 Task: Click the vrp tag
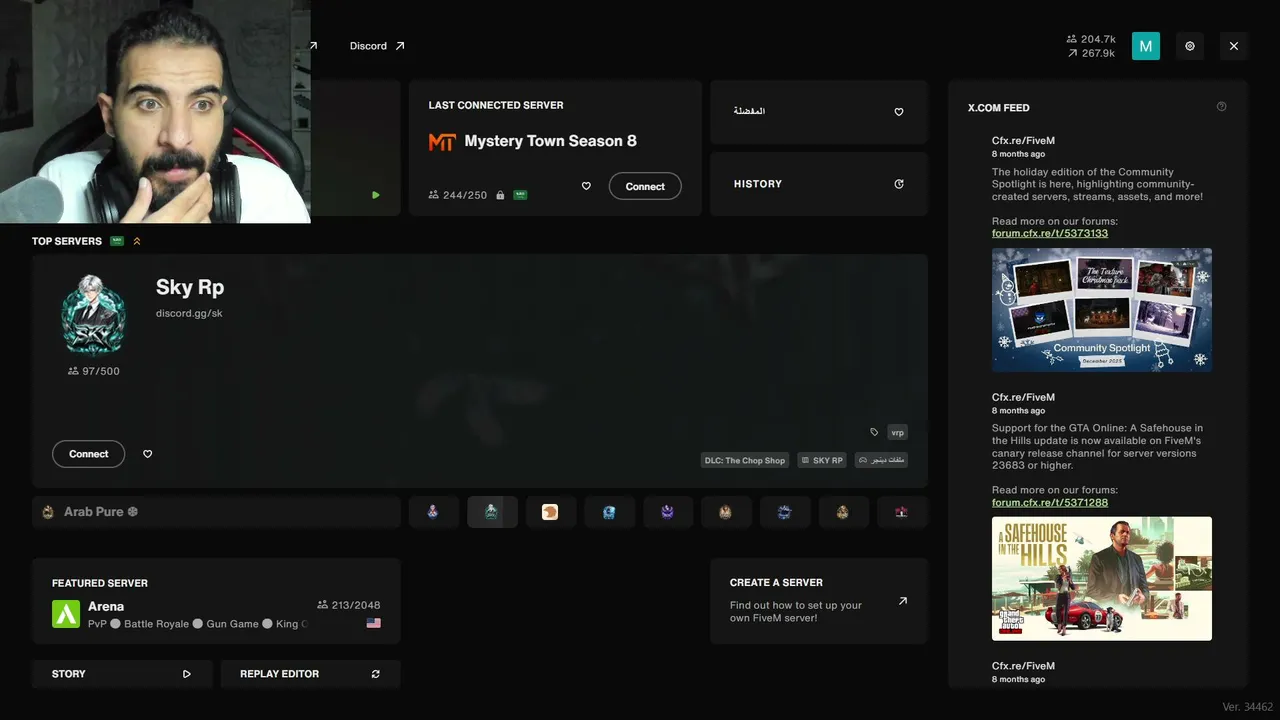pyautogui.click(x=897, y=432)
